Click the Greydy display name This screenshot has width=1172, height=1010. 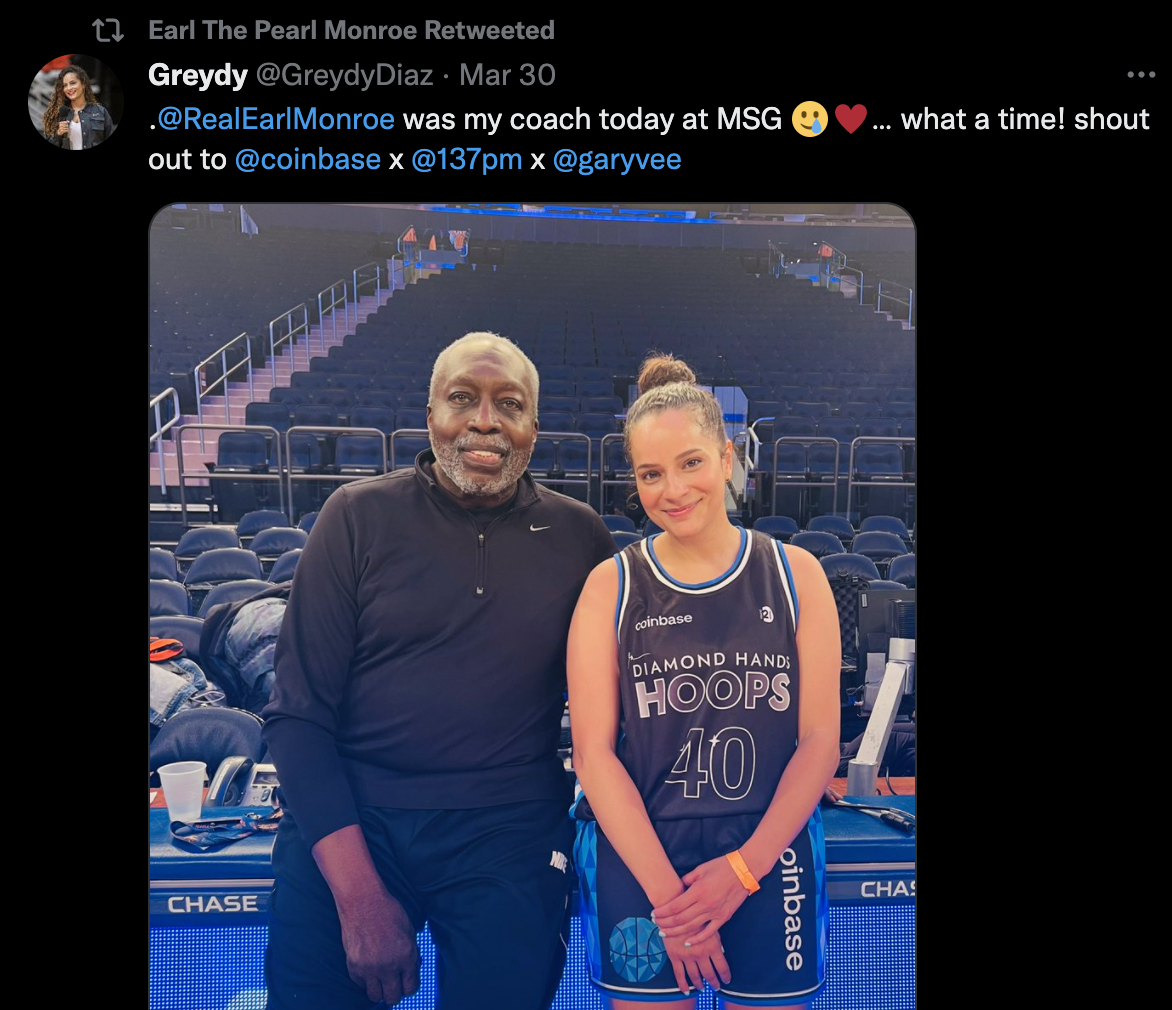(198, 75)
